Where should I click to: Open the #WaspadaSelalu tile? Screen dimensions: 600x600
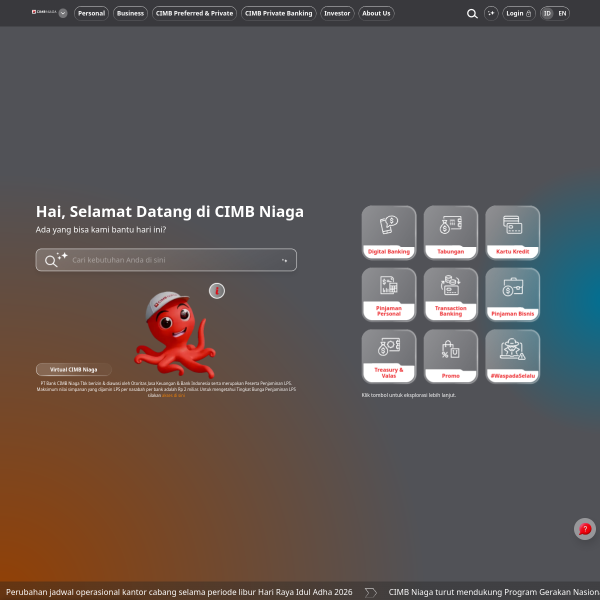(x=513, y=357)
